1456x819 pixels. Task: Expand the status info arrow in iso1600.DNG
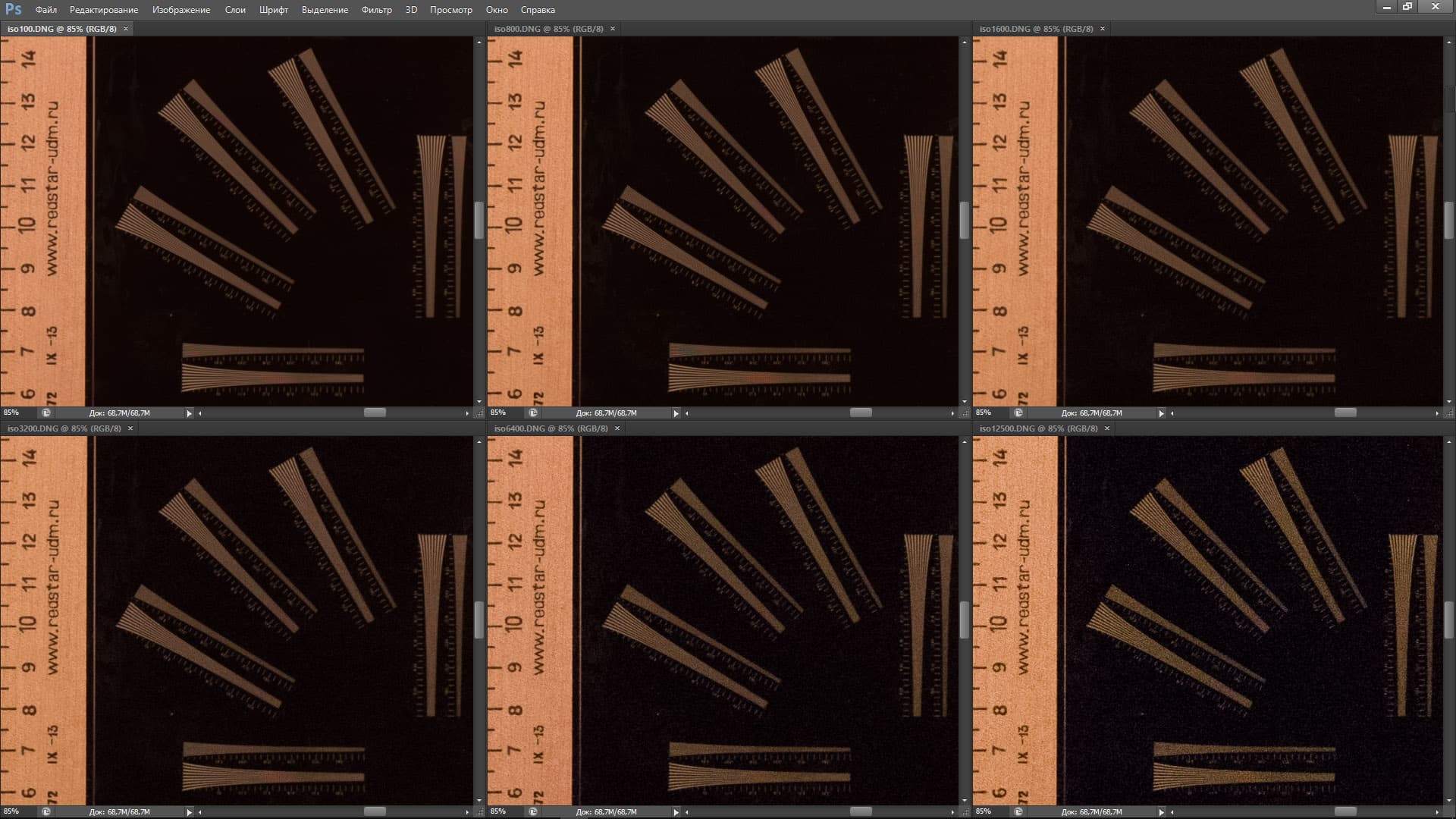tap(1161, 413)
